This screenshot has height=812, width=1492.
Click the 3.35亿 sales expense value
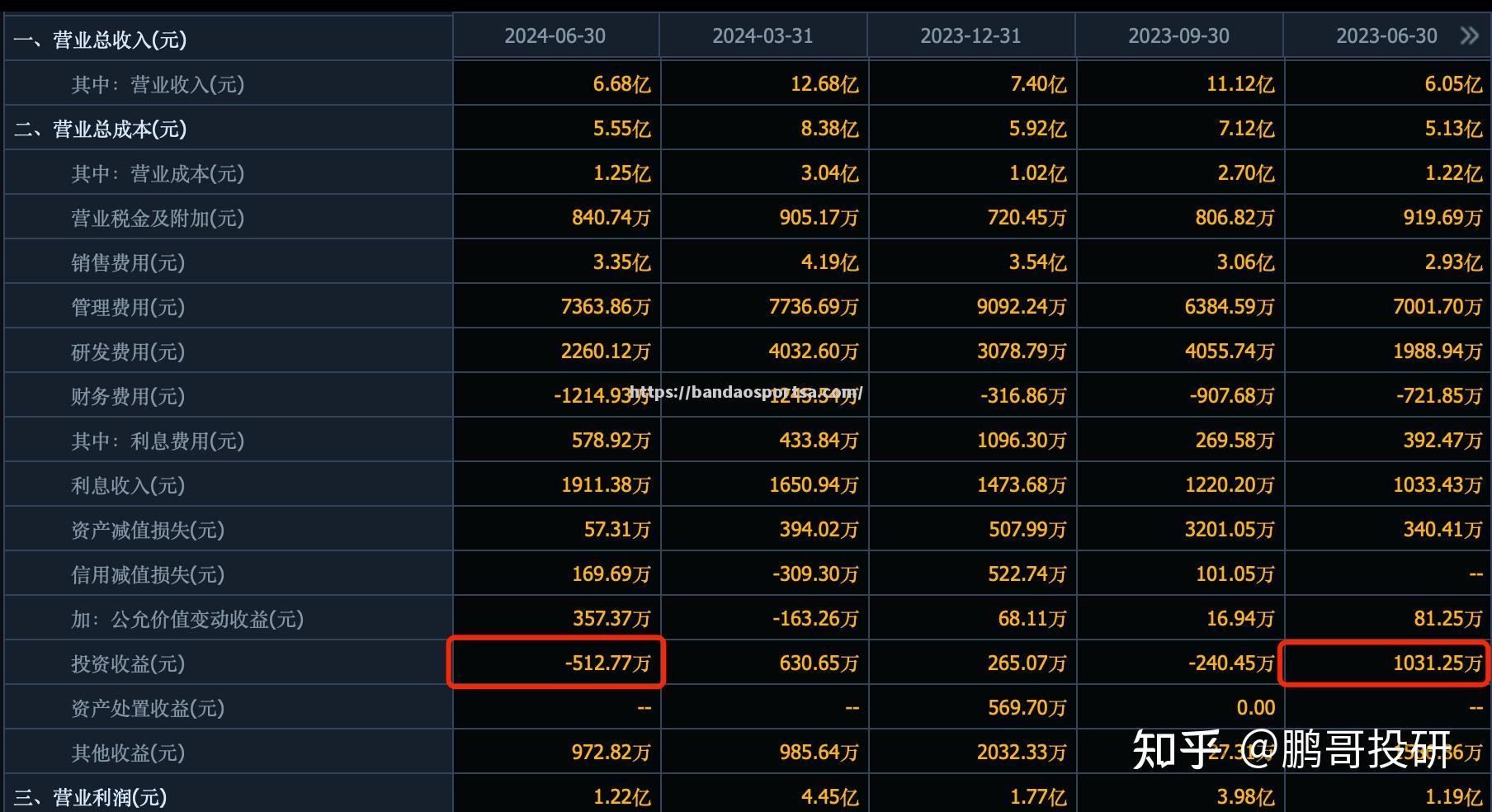pyautogui.click(x=621, y=262)
